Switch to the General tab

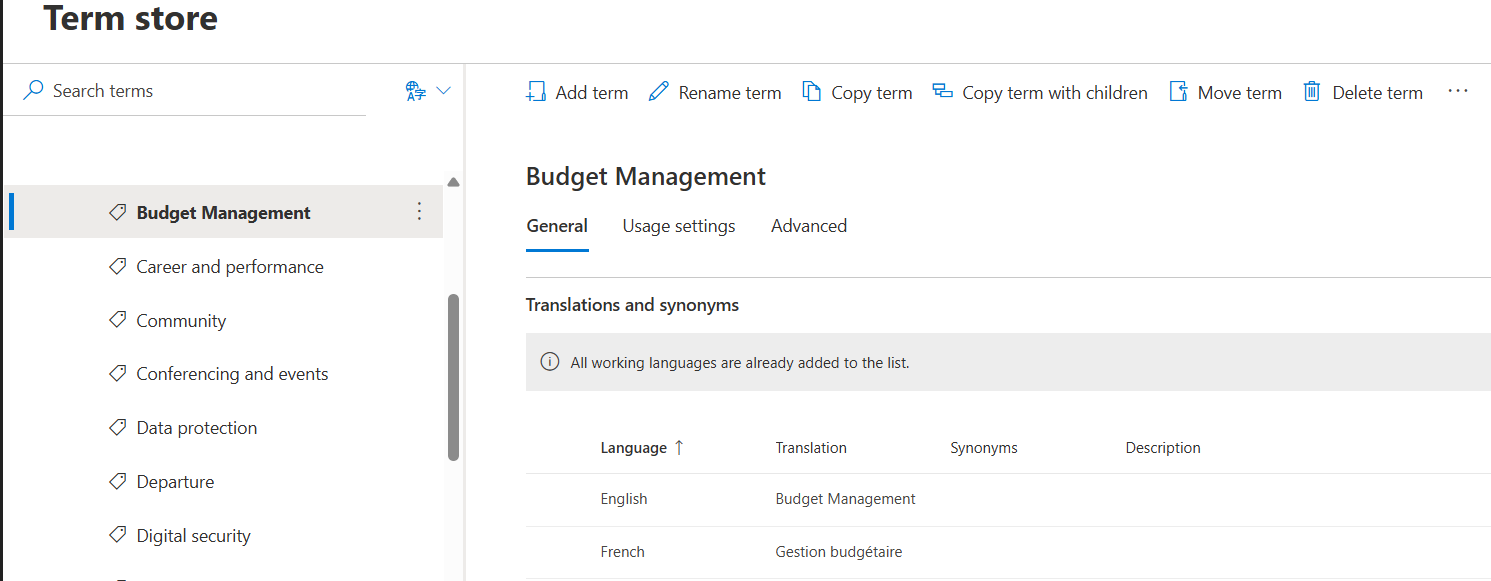tap(557, 227)
